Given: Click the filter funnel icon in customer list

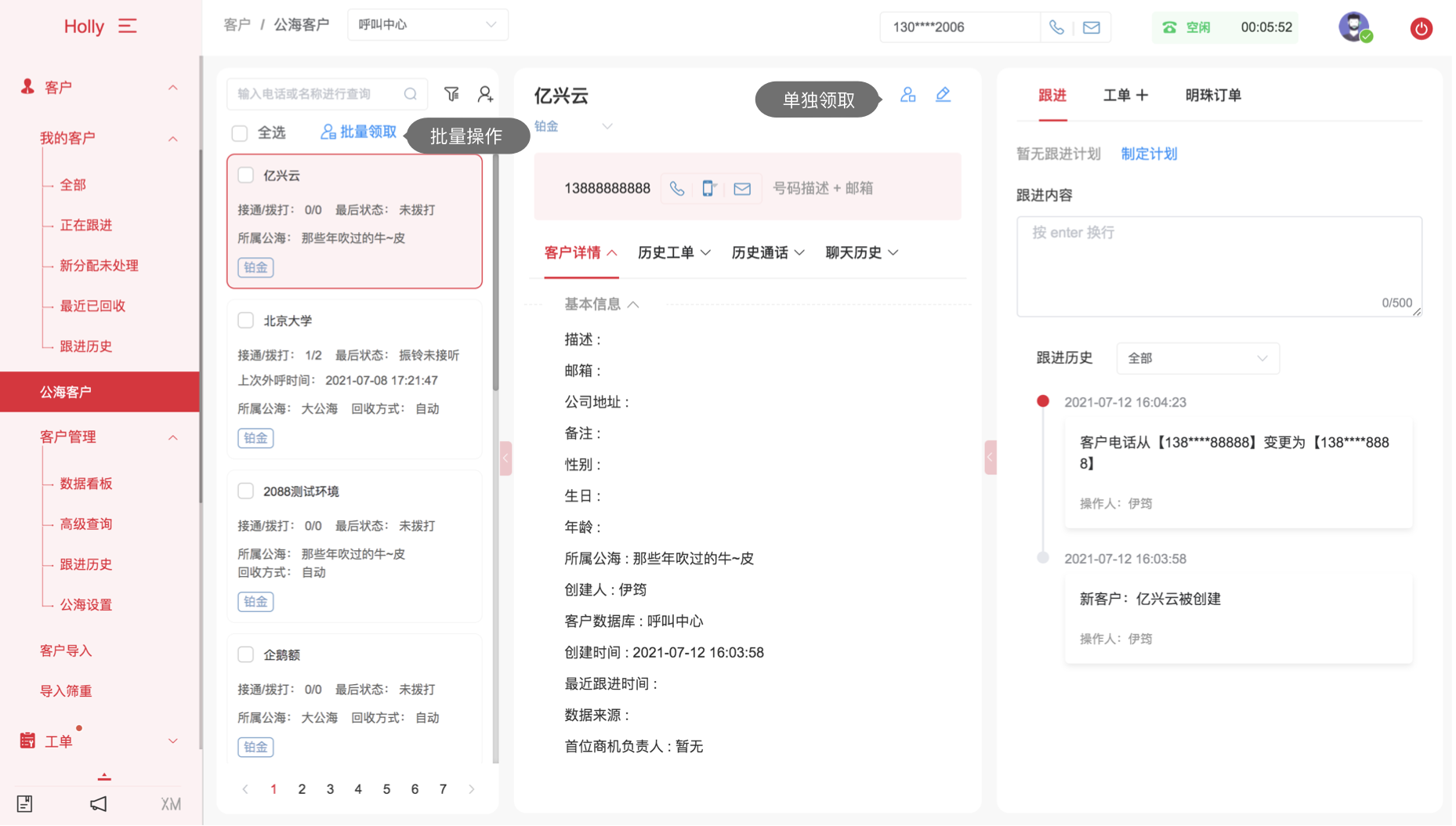Looking at the screenshot, I should 451,94.
